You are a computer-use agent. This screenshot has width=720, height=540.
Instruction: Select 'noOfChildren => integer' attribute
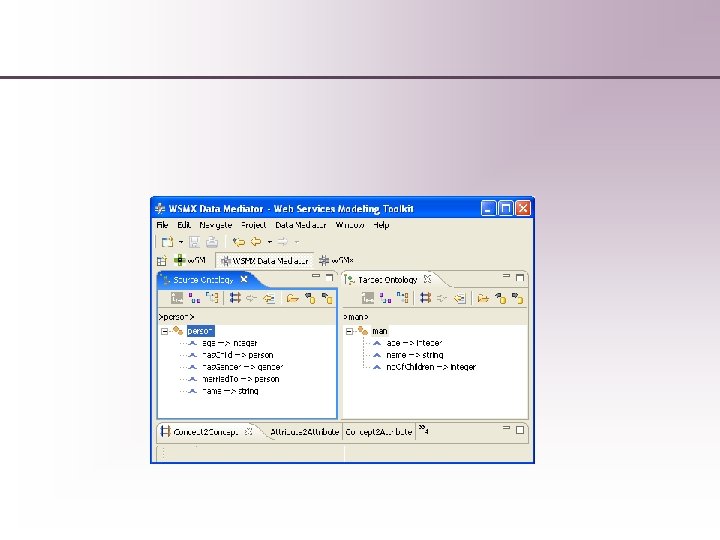431,367
